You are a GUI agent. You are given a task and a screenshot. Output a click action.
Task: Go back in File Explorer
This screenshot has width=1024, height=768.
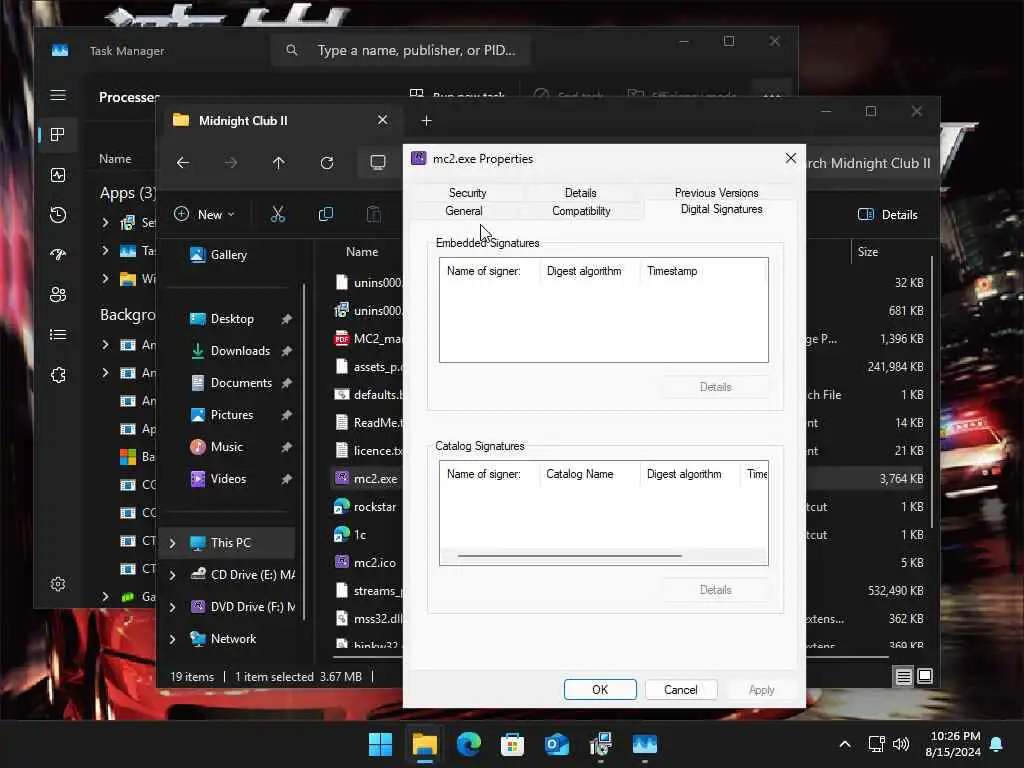(x=183, y=163)
